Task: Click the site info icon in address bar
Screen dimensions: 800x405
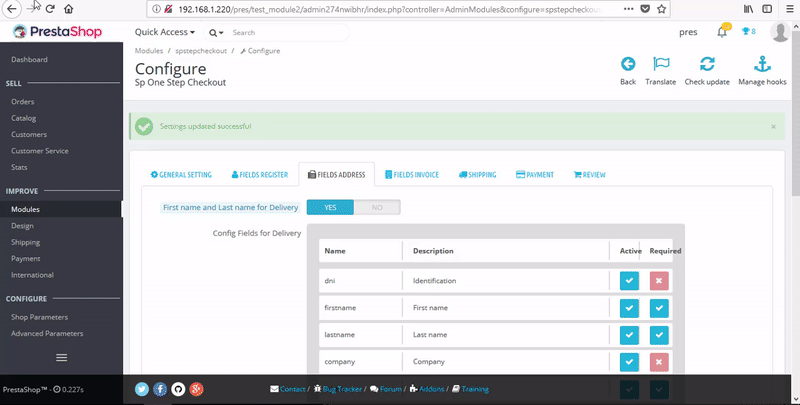Action: (157, 9)
